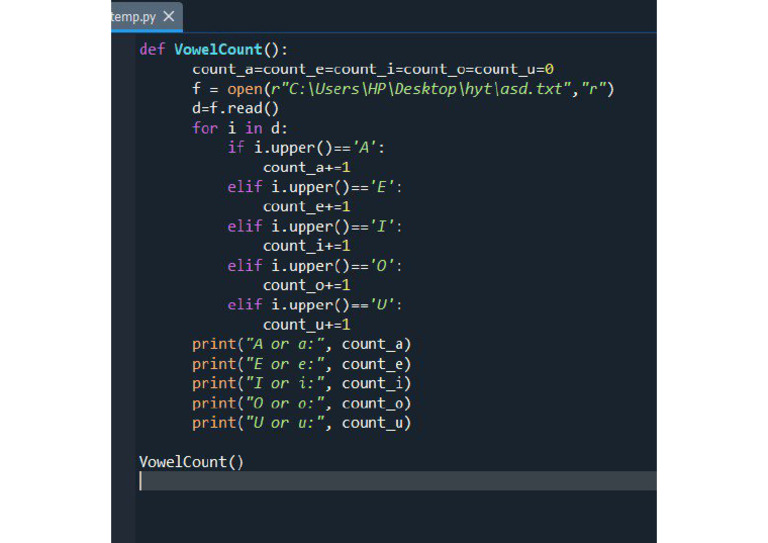Click the count_a=count_e=...=0 line
Viewport: 768px width, 543px height.
[x=373, y=70]
